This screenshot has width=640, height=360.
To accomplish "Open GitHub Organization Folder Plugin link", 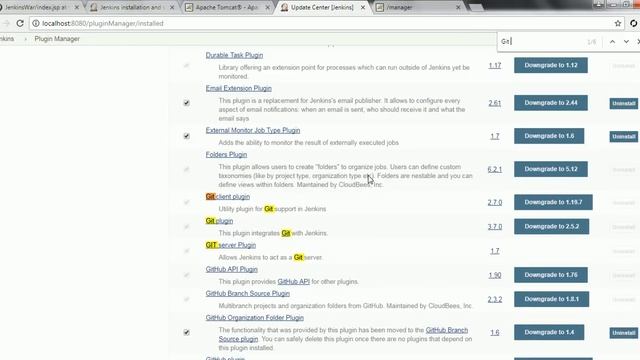I will tap(255, 318).
